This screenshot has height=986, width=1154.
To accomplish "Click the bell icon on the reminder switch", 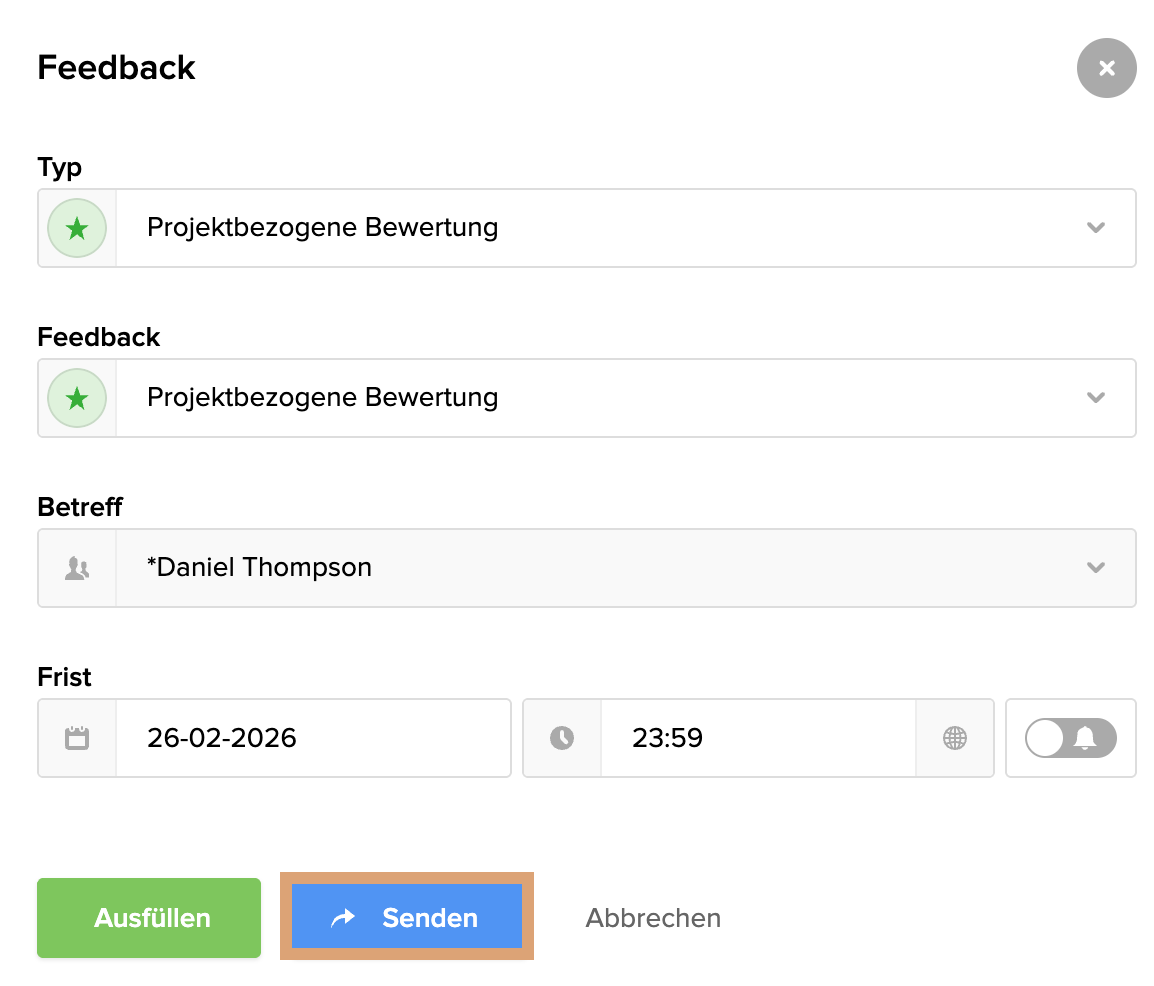I will click(1085, 739).
